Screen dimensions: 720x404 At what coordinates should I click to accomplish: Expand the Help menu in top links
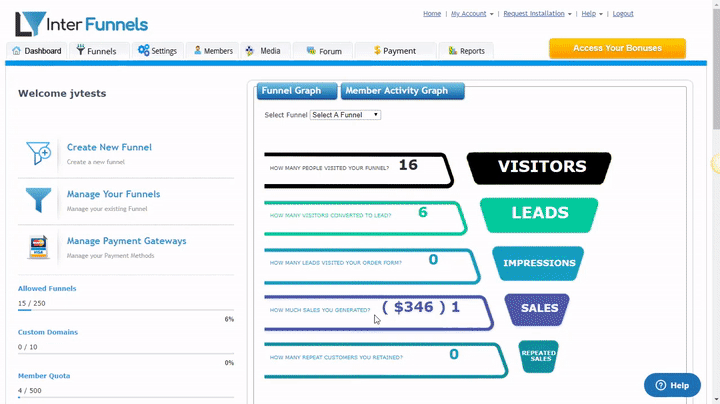(x=592, y=14)
